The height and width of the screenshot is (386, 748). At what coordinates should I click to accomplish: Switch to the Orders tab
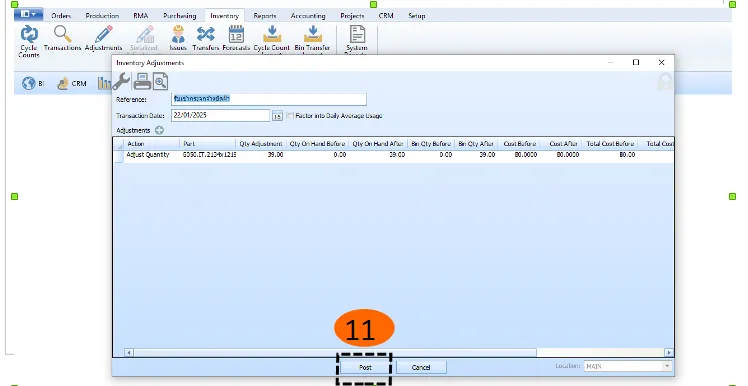click(61, 16)
